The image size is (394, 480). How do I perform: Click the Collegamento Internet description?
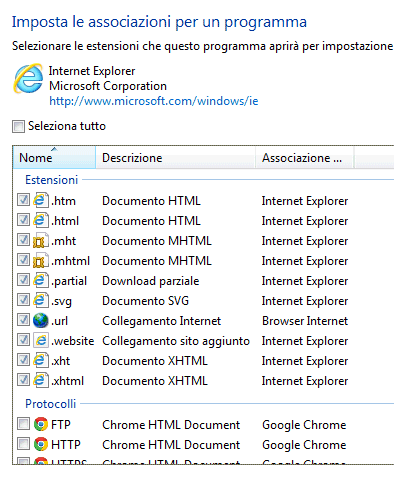162,321
